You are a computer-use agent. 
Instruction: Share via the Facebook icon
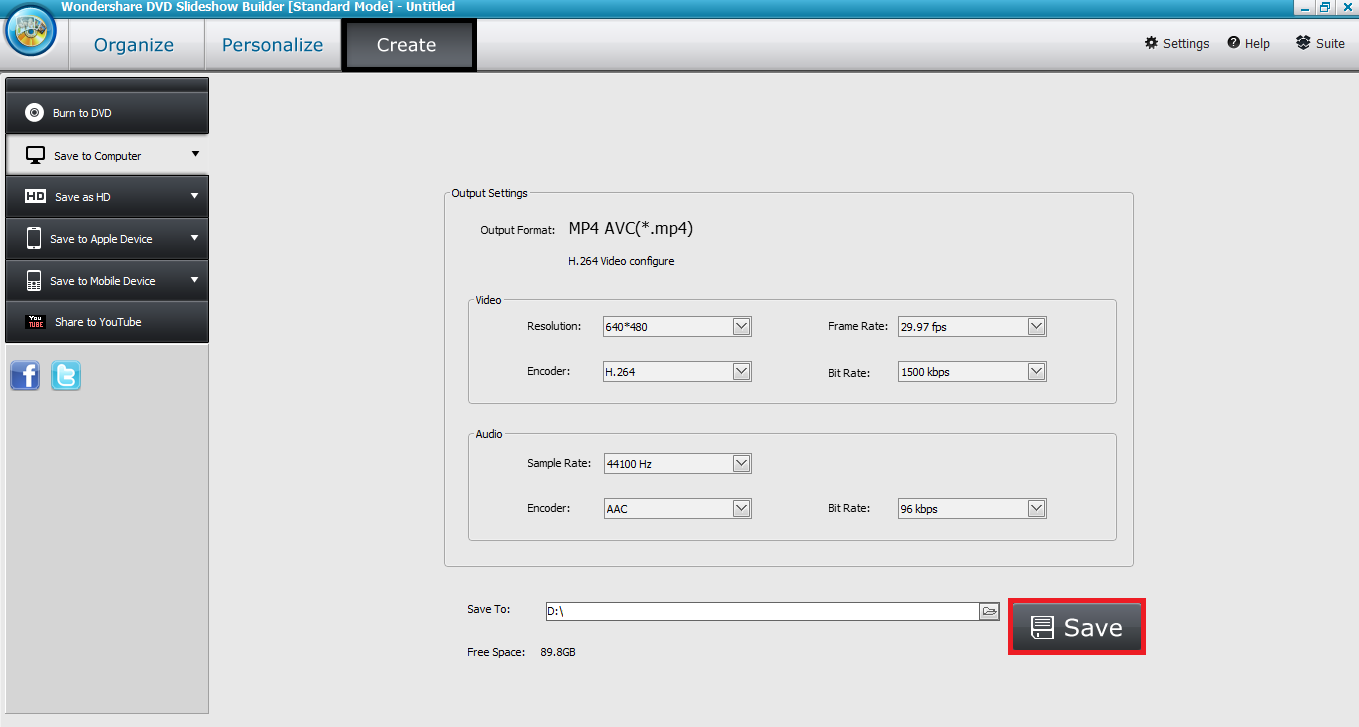(x=25, y=376)
